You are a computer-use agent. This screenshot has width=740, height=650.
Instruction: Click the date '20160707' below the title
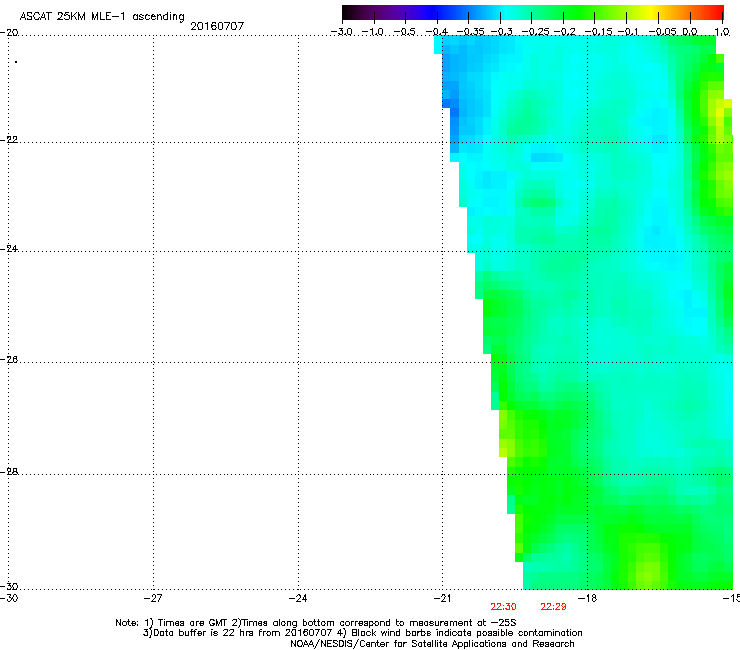(217, 26)
